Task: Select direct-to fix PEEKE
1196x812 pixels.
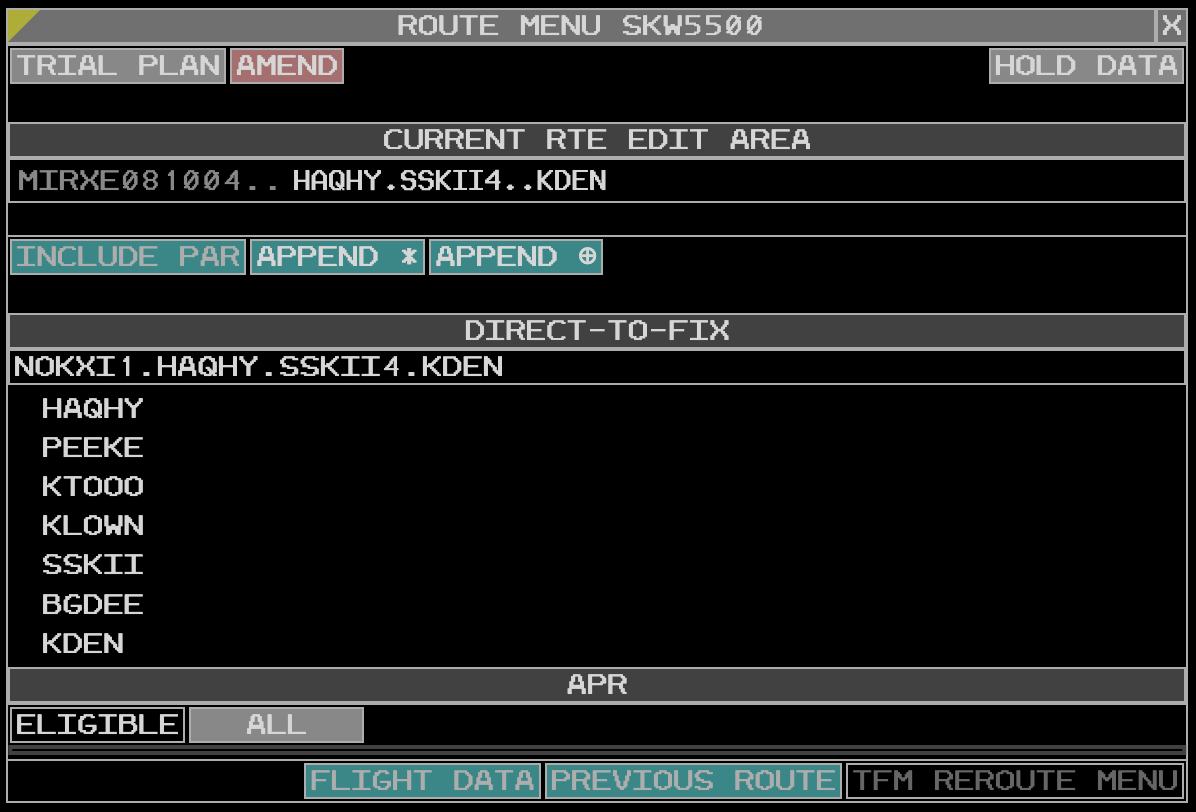Action: pyautogui.click(x=92, y=447)
